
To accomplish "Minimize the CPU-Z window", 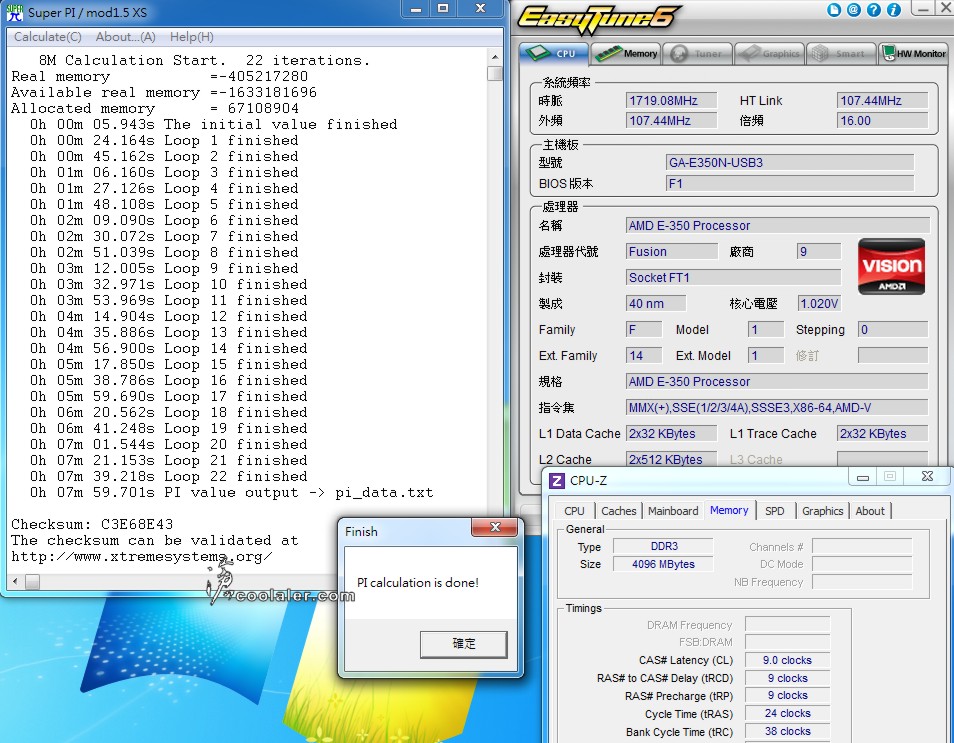I will coord(863,477).
